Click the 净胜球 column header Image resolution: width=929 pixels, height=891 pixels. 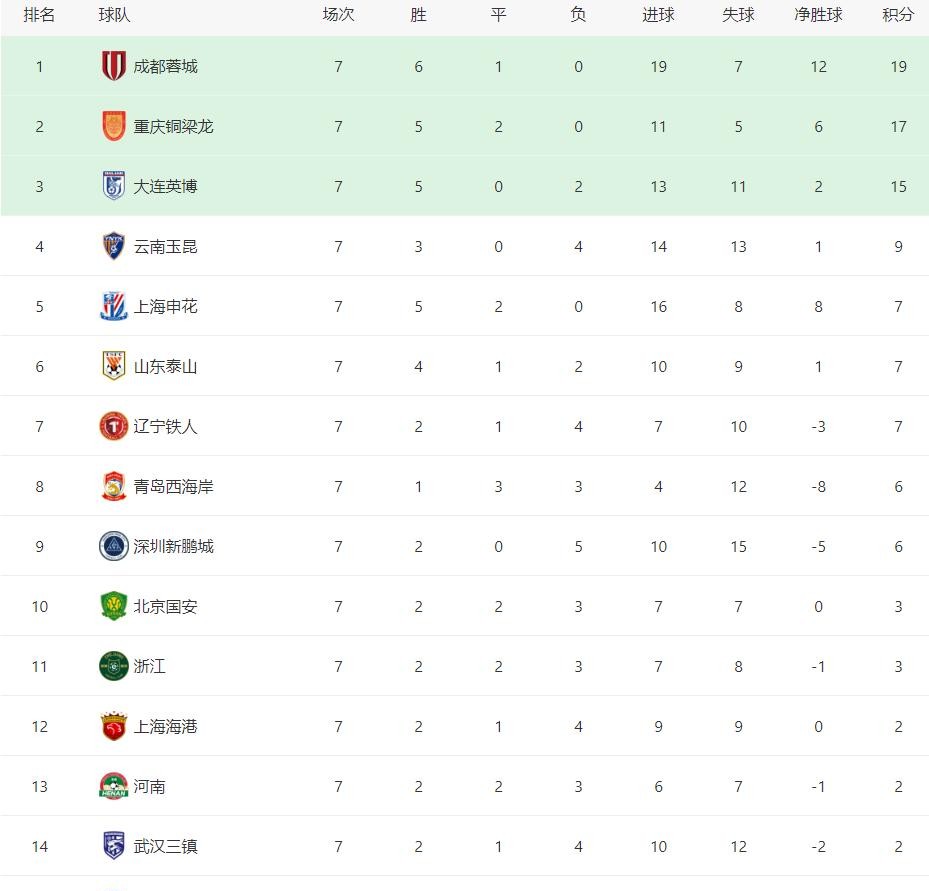coord(818,15)
